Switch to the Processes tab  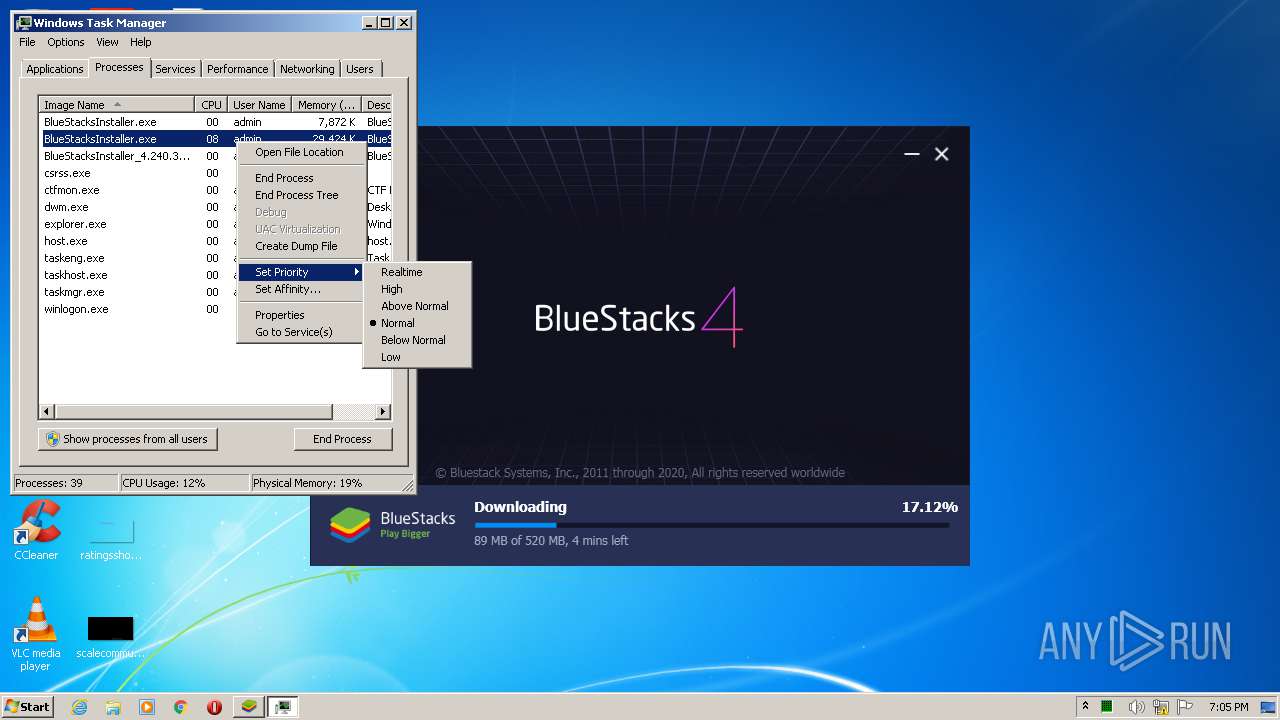pos(119,67)
